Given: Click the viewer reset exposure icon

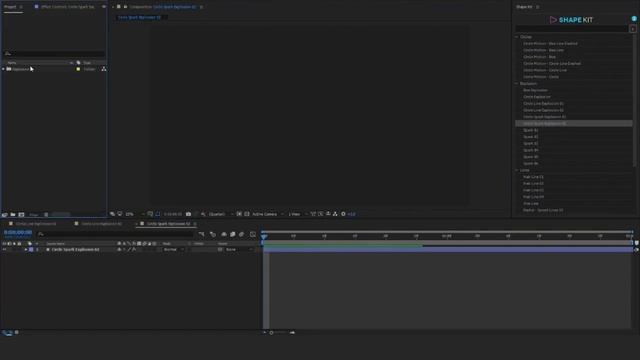Looking at the screenshot, I should [343, 214].
